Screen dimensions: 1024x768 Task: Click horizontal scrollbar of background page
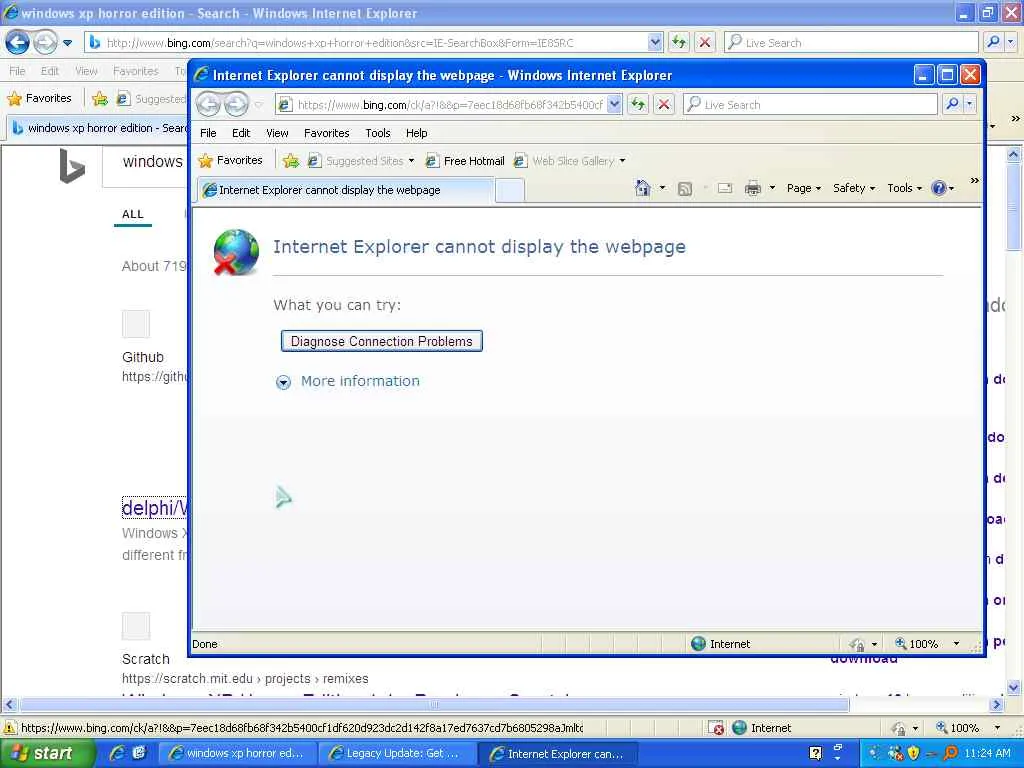[434, 704]
